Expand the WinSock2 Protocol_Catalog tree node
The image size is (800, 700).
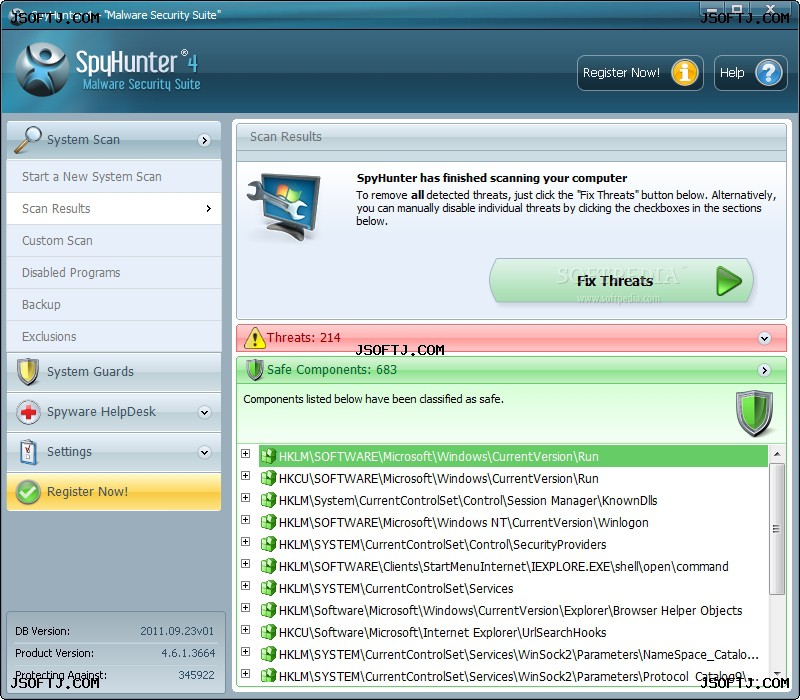246,673
